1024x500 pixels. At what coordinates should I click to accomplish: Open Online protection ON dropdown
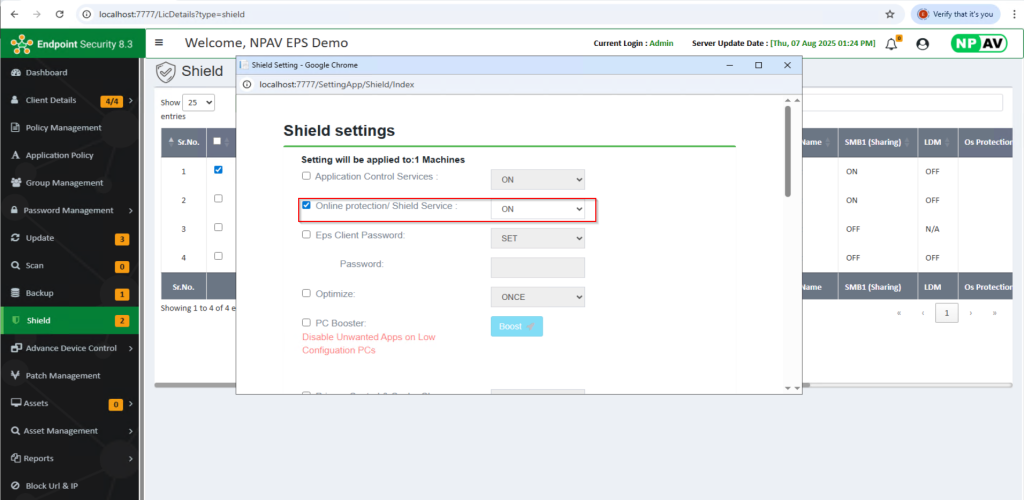tap(537, 209)
